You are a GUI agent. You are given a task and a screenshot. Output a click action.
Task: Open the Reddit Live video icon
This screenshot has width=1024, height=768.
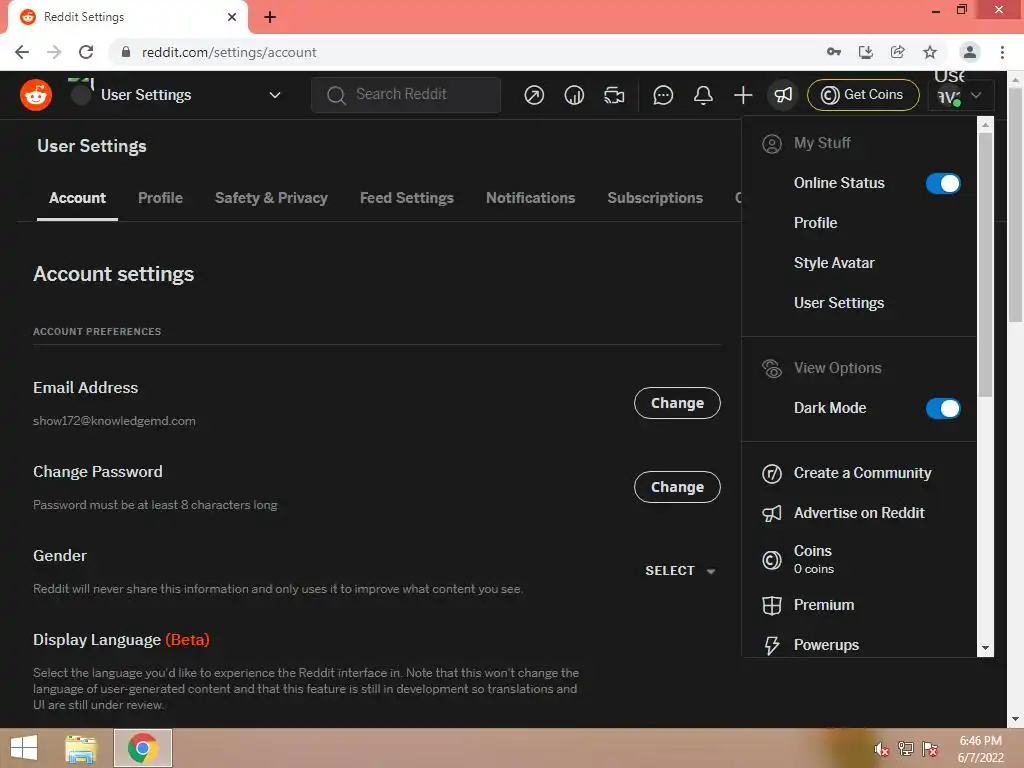(x=614, y=95)
